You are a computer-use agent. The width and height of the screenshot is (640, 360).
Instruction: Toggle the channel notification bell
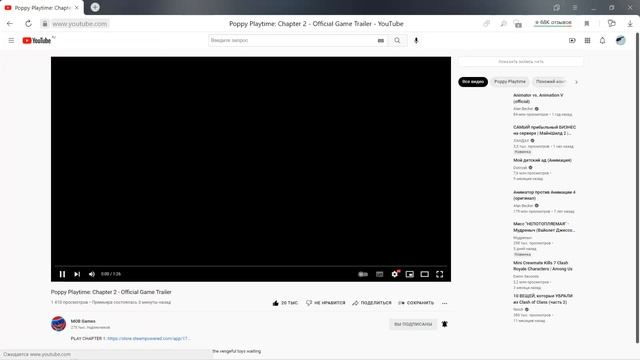[x=444, y=324]
